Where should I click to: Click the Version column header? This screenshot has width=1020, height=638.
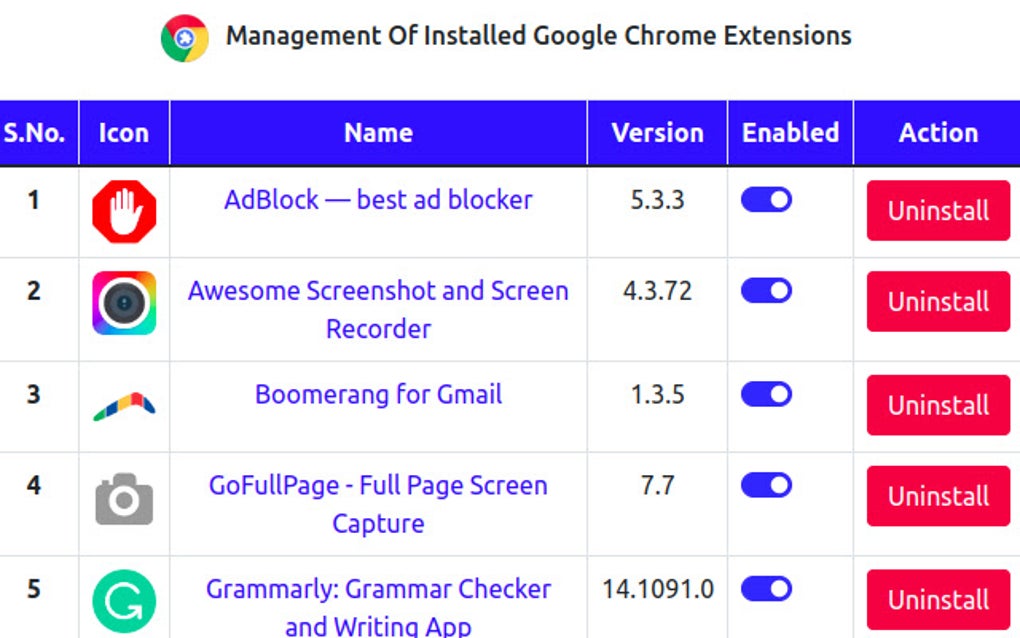click(656, 132)
